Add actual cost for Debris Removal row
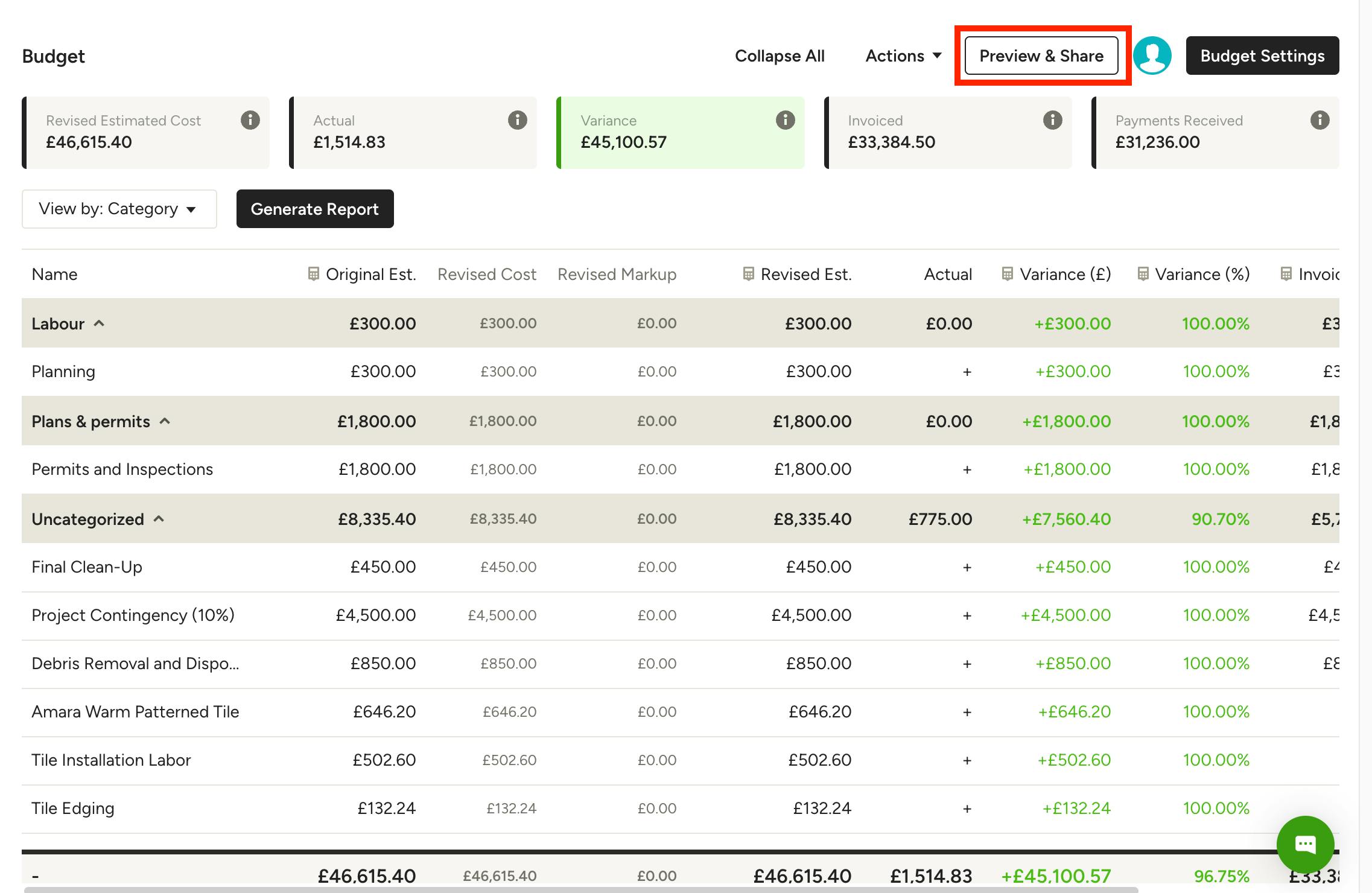This screenshot has width=1372, height=893. pyautogui.click(x=967, y=664)
